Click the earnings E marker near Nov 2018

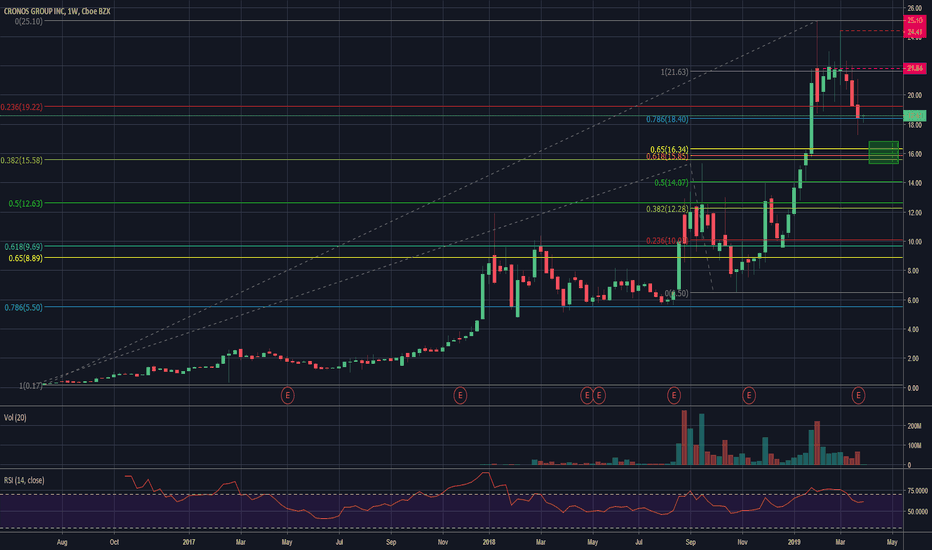[x=748, y=395]
